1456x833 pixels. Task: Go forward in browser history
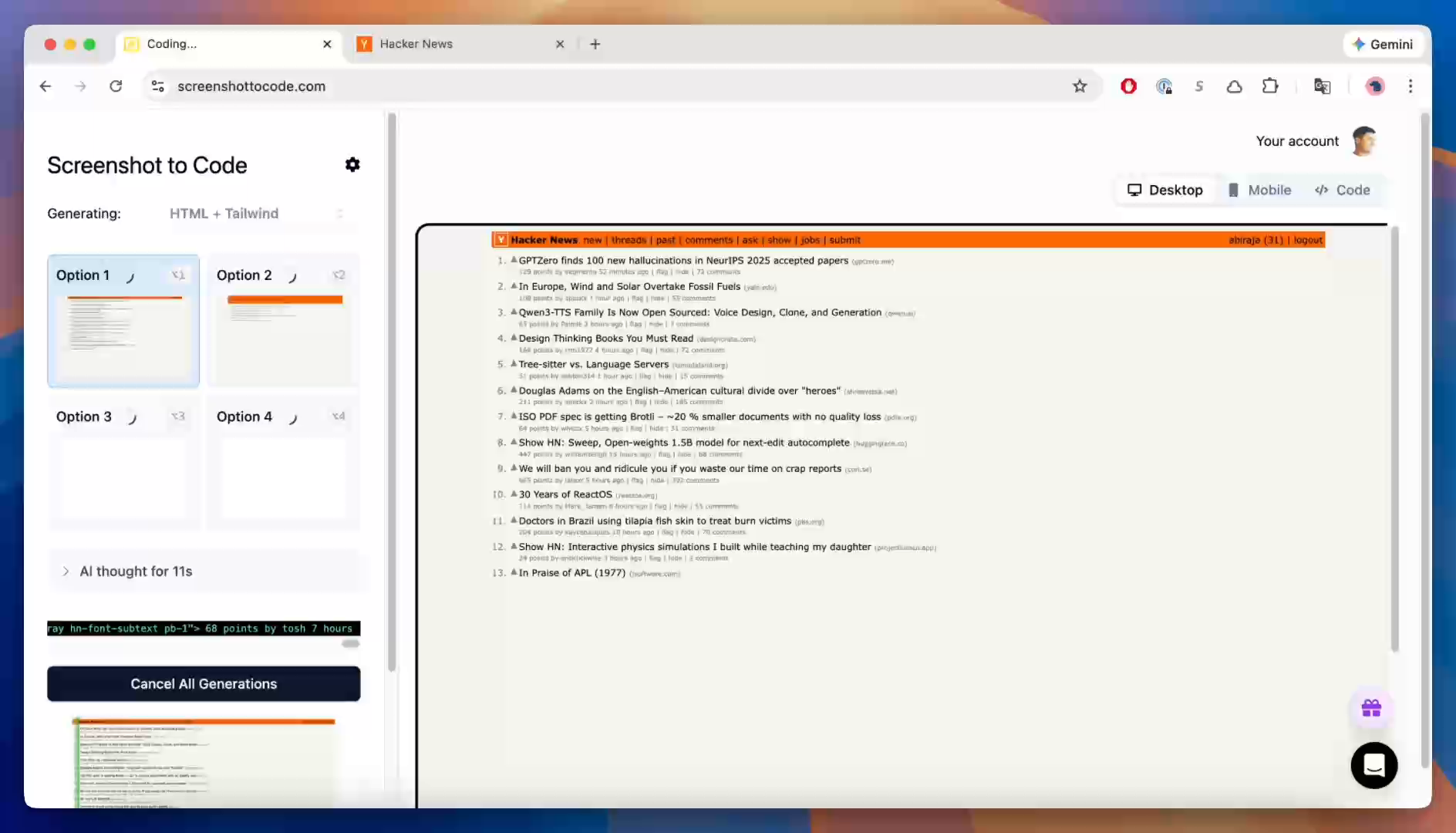[81, 86]
